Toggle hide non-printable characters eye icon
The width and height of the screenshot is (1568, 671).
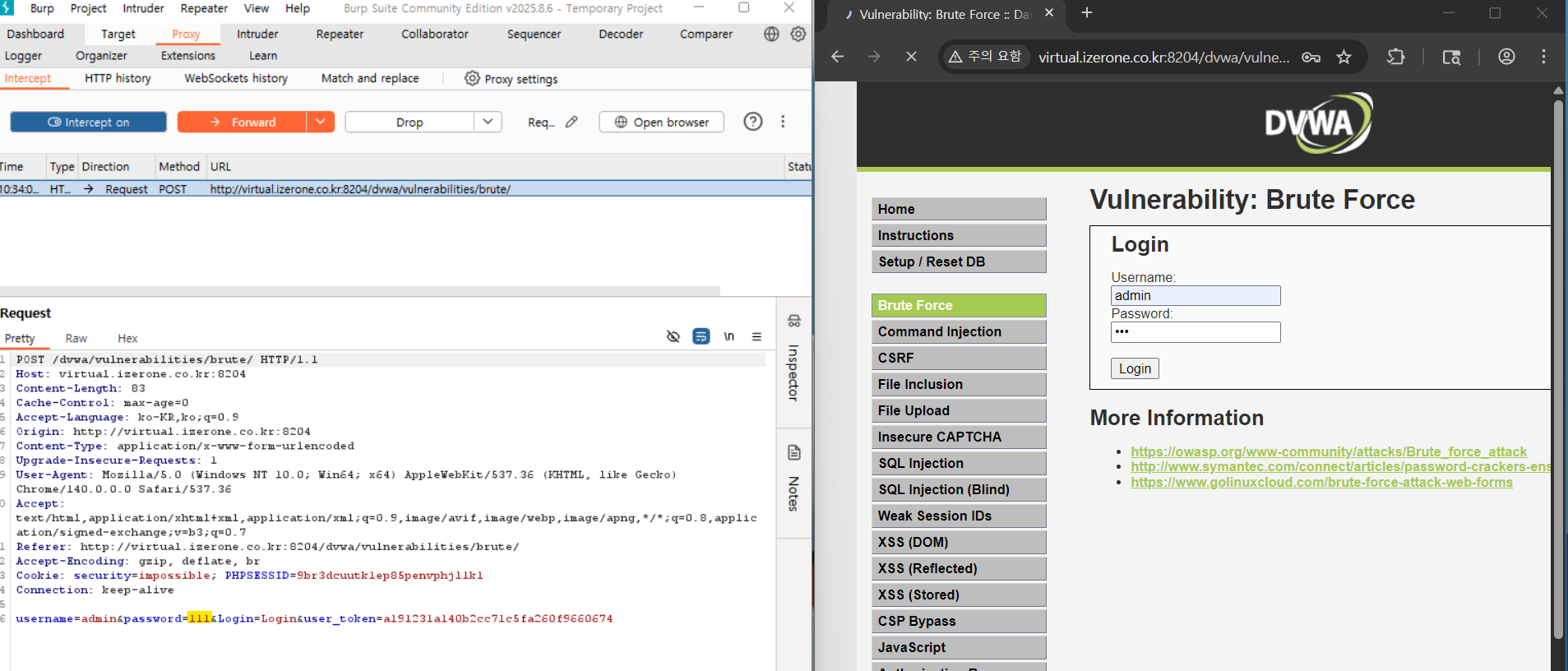pos(673,336)
